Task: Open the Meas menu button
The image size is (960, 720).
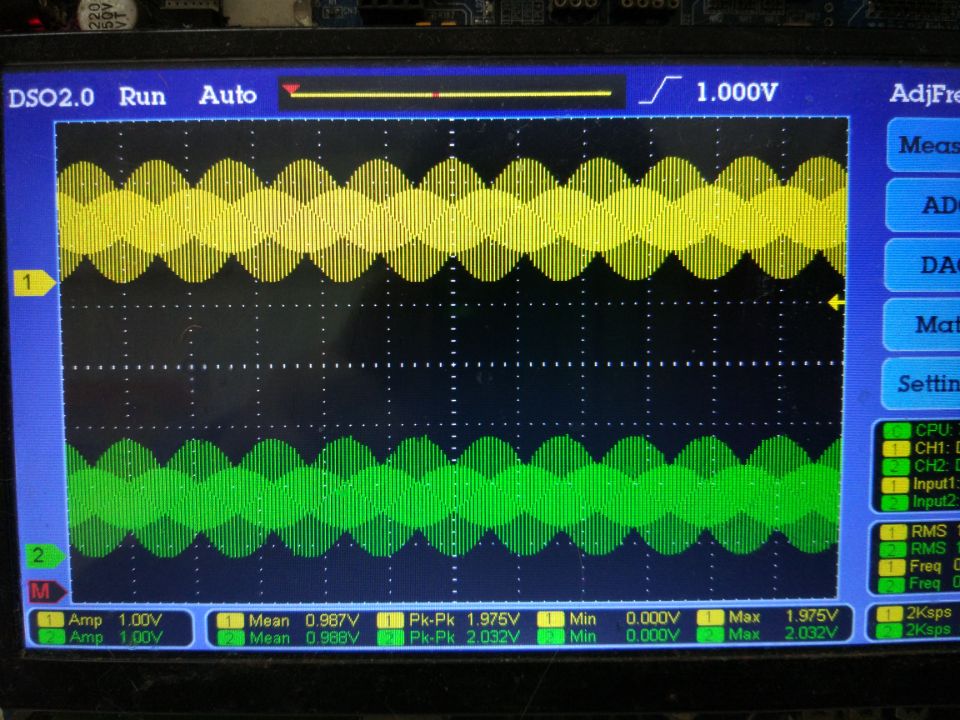Action: [x=923, y=145]
